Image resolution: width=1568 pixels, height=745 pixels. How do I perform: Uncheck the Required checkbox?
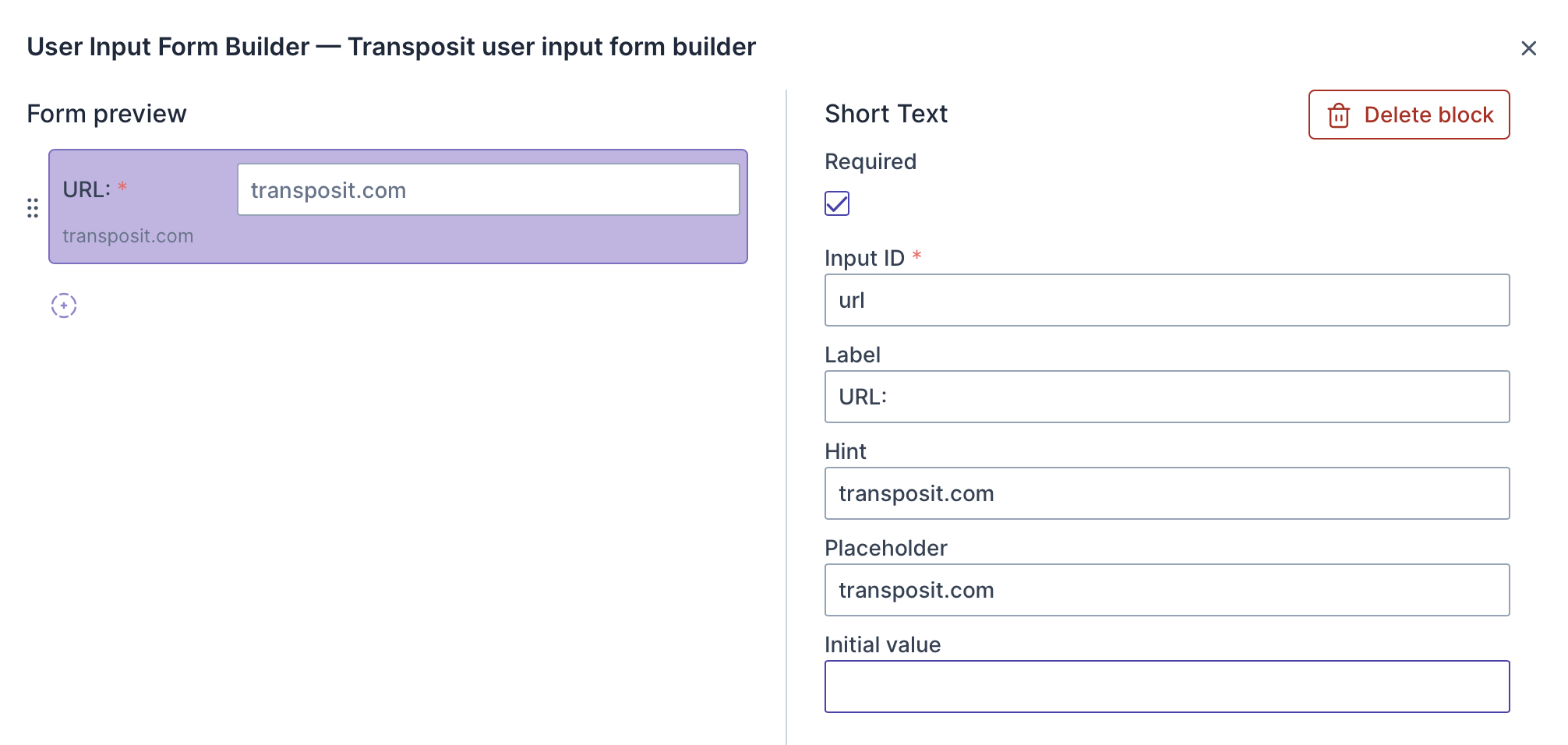click(837, 203)
